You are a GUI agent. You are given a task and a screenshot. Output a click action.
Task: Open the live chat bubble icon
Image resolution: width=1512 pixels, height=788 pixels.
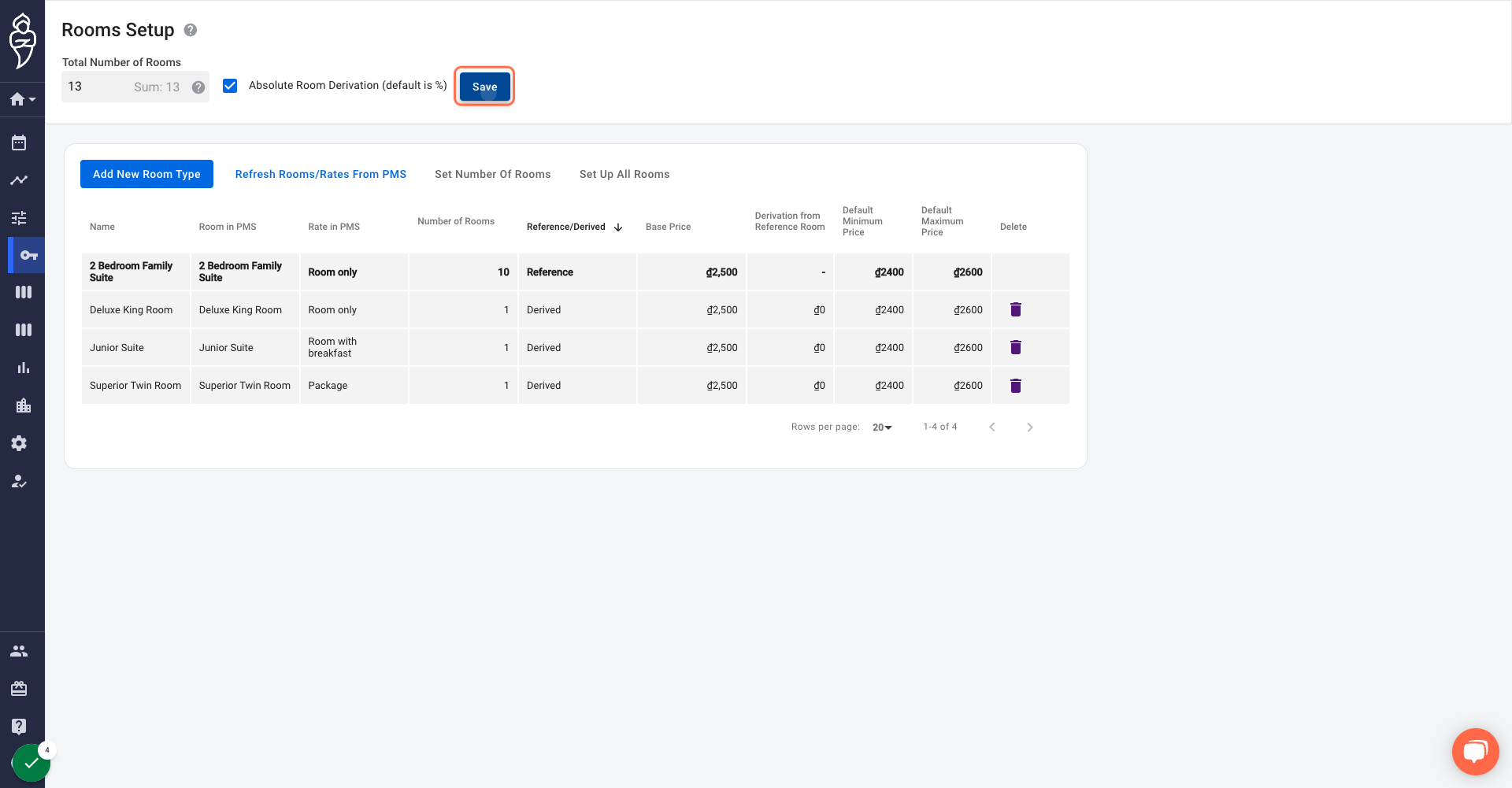(x=1475, y=752)
